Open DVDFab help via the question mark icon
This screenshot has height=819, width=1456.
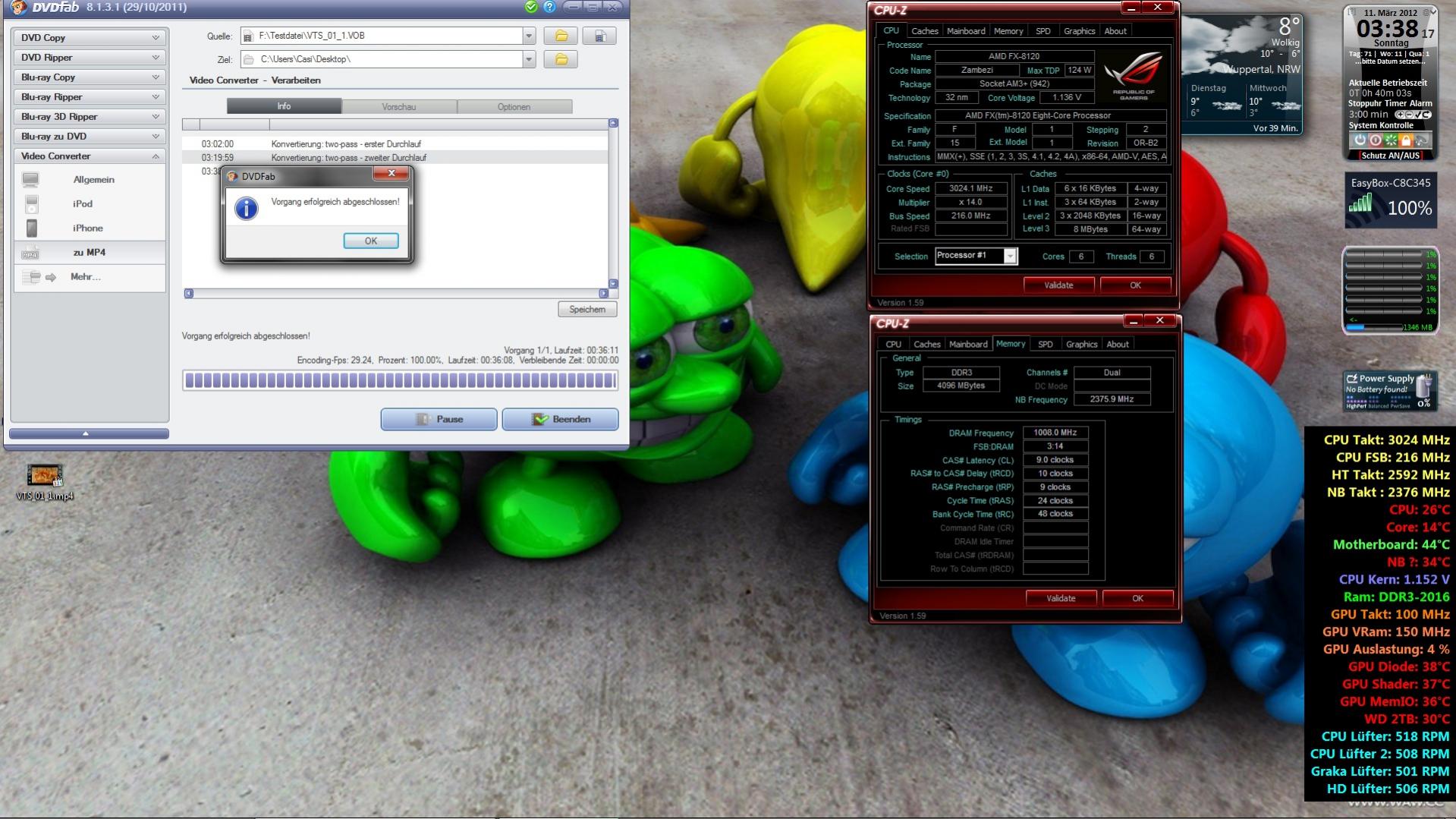[x=549, y=7]
